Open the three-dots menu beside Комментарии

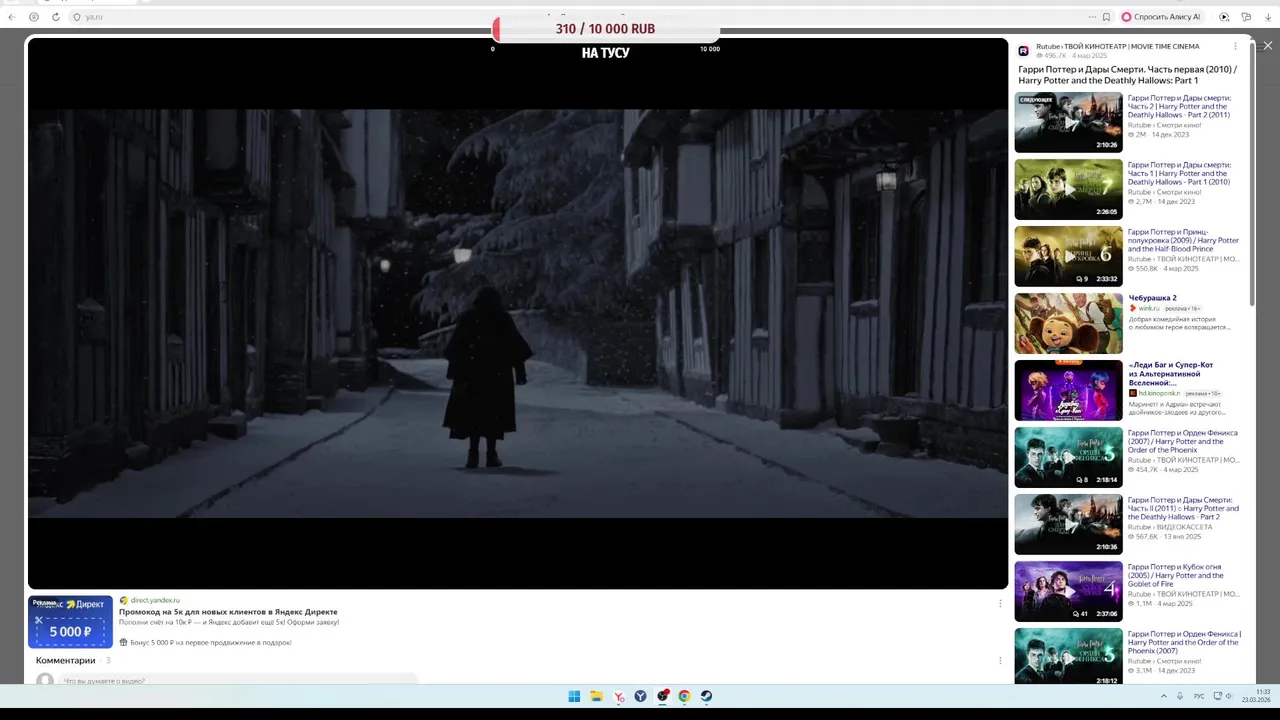(1000, 660)
